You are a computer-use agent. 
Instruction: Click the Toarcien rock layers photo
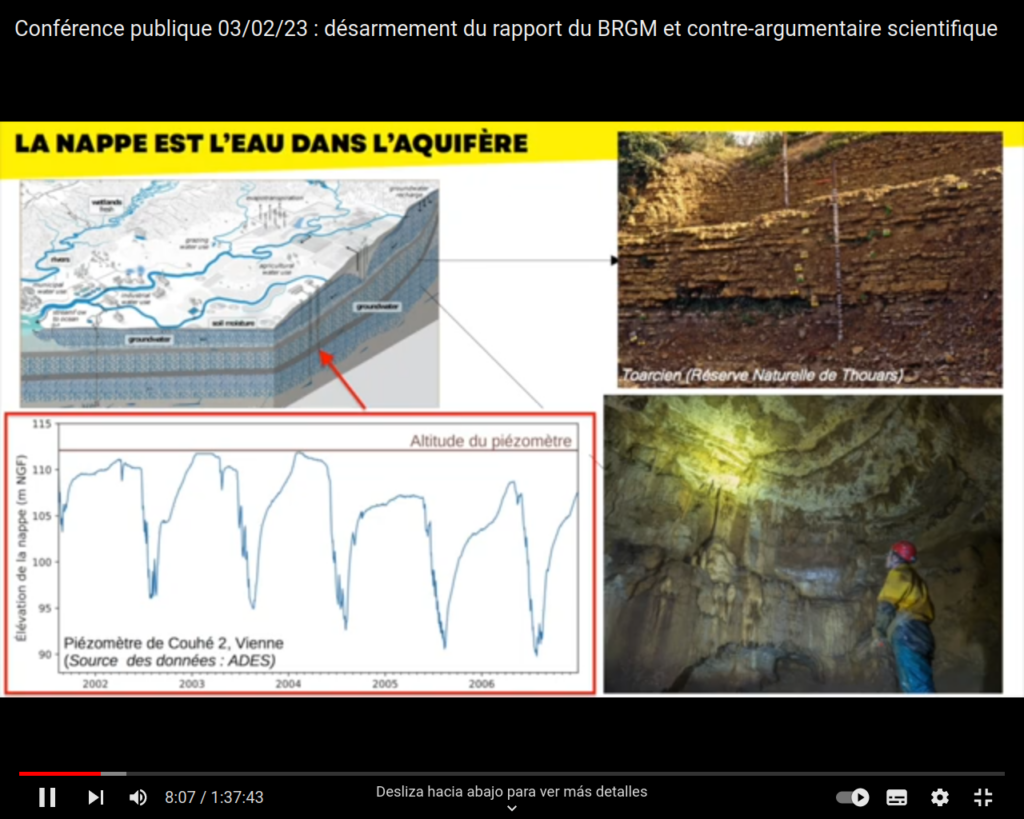pyautogui.click(x=810, y=258)
